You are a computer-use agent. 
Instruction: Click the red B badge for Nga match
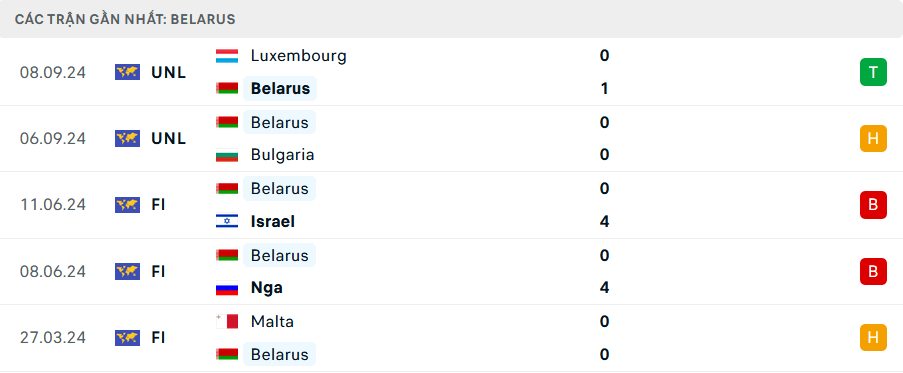873,271
